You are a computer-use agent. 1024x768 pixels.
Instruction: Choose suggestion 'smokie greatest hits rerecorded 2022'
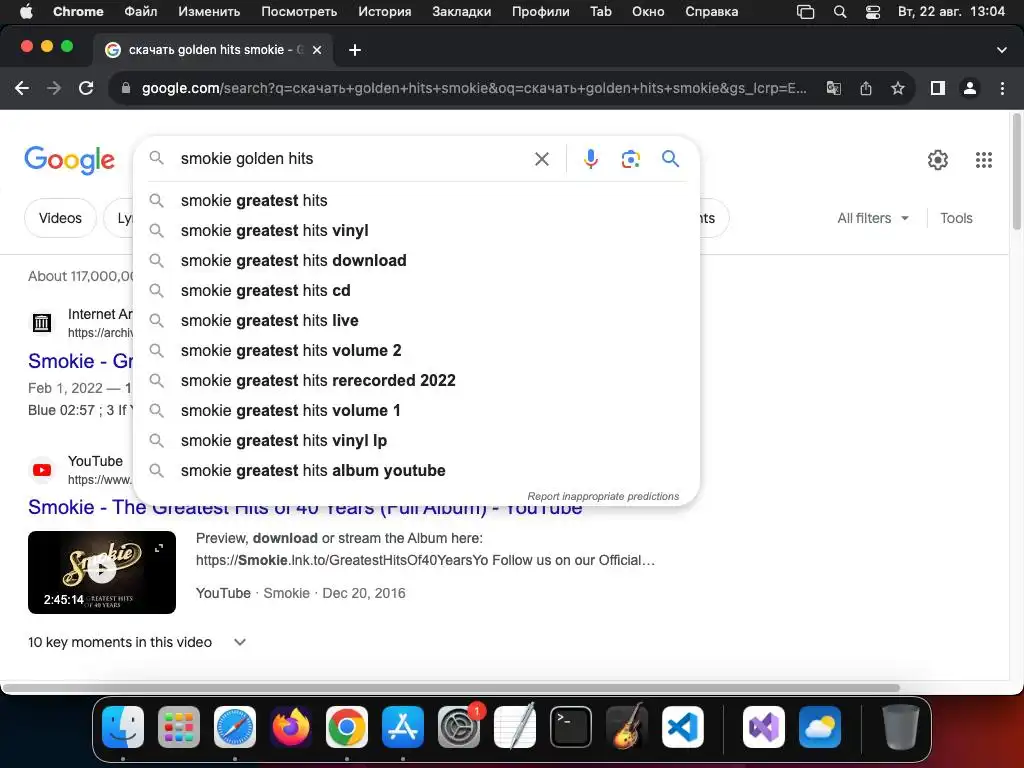pos(416,381)
